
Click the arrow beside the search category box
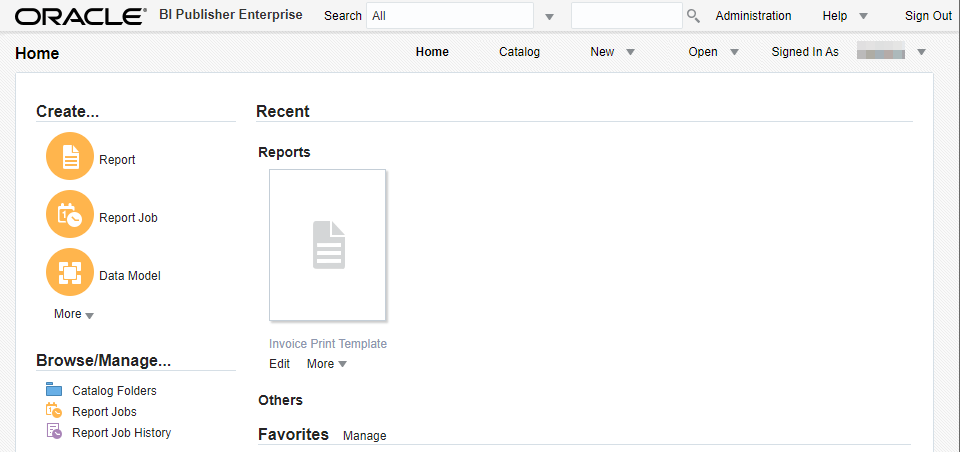click(x=549, y=17)
